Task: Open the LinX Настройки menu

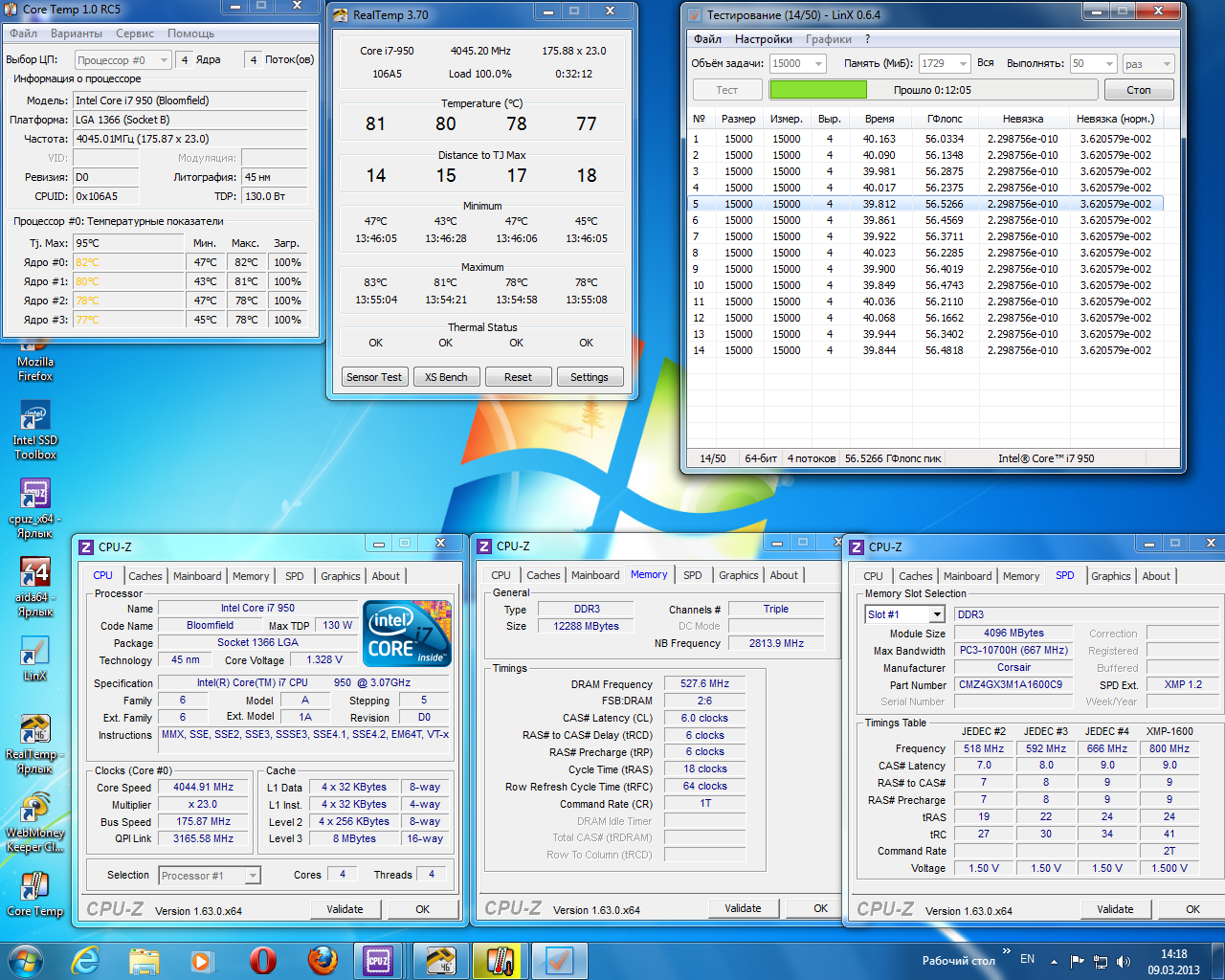Action: pos(764,39)
